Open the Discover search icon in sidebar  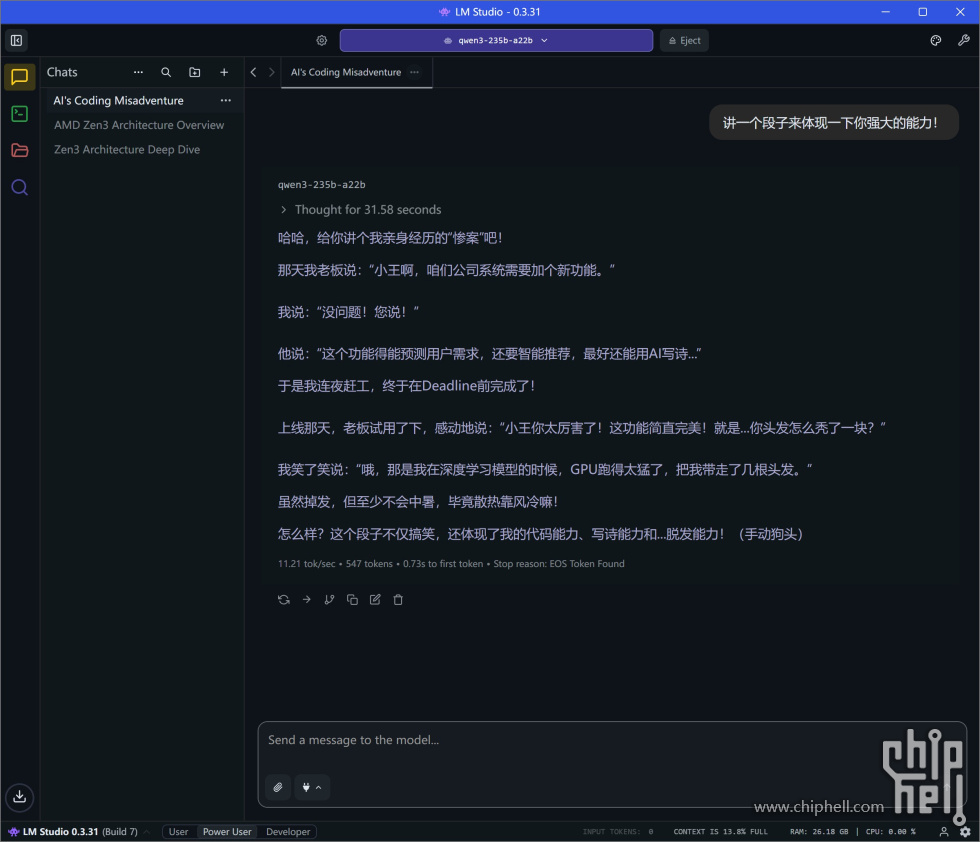click(19, 187)
